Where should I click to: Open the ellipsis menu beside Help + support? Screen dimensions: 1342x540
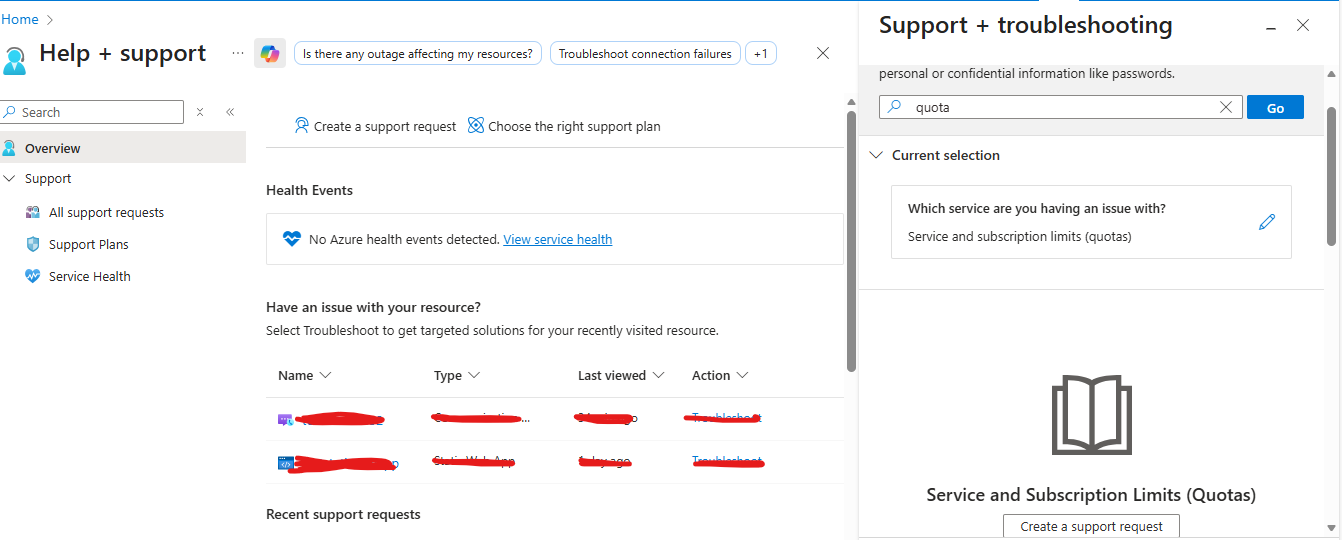pyautogui.click(x=237, y=53)
